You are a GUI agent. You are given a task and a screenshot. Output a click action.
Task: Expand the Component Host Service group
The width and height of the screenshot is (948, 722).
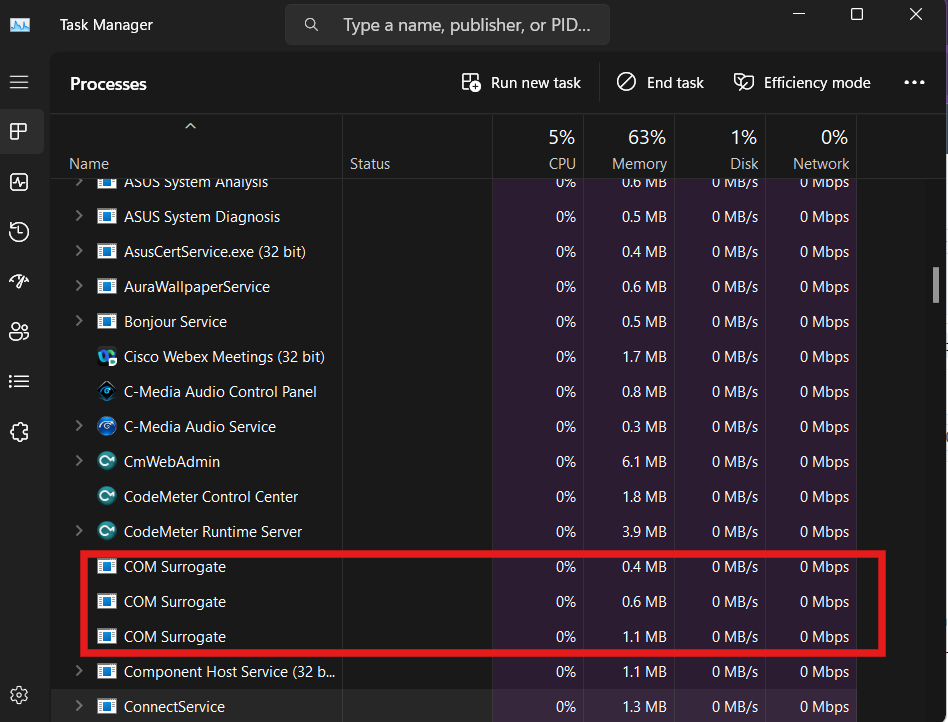(79, 670)
